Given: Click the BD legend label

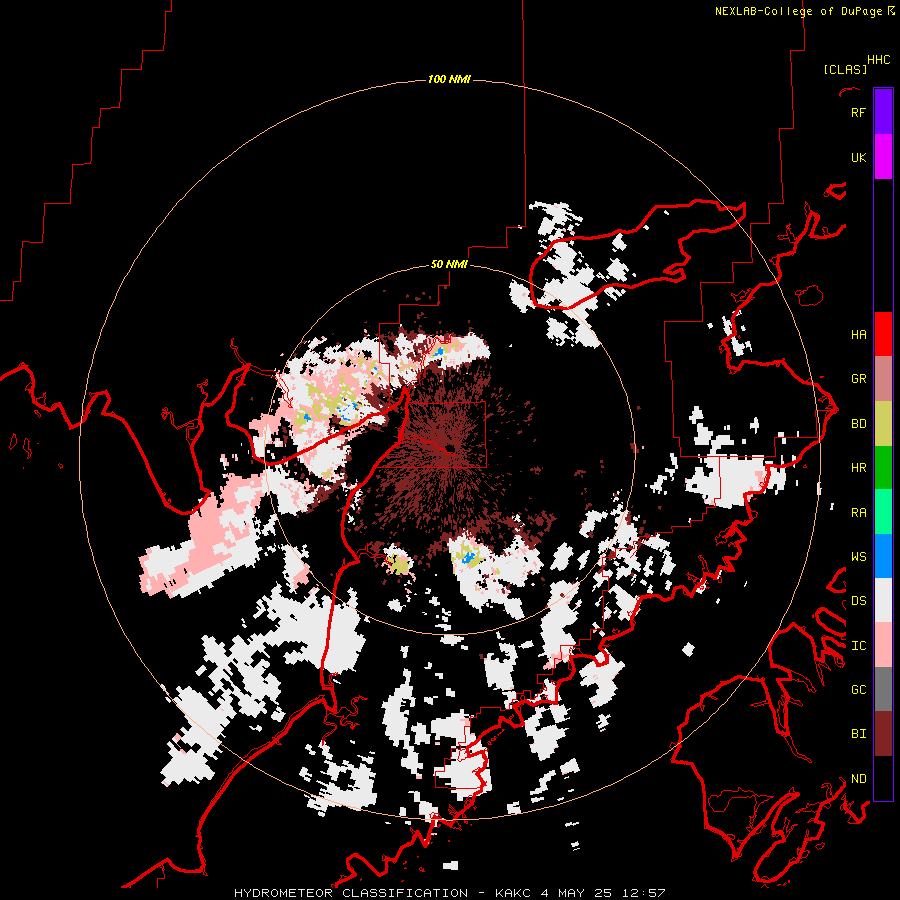Looking at the screenshot, I should (x=858, y=424).
